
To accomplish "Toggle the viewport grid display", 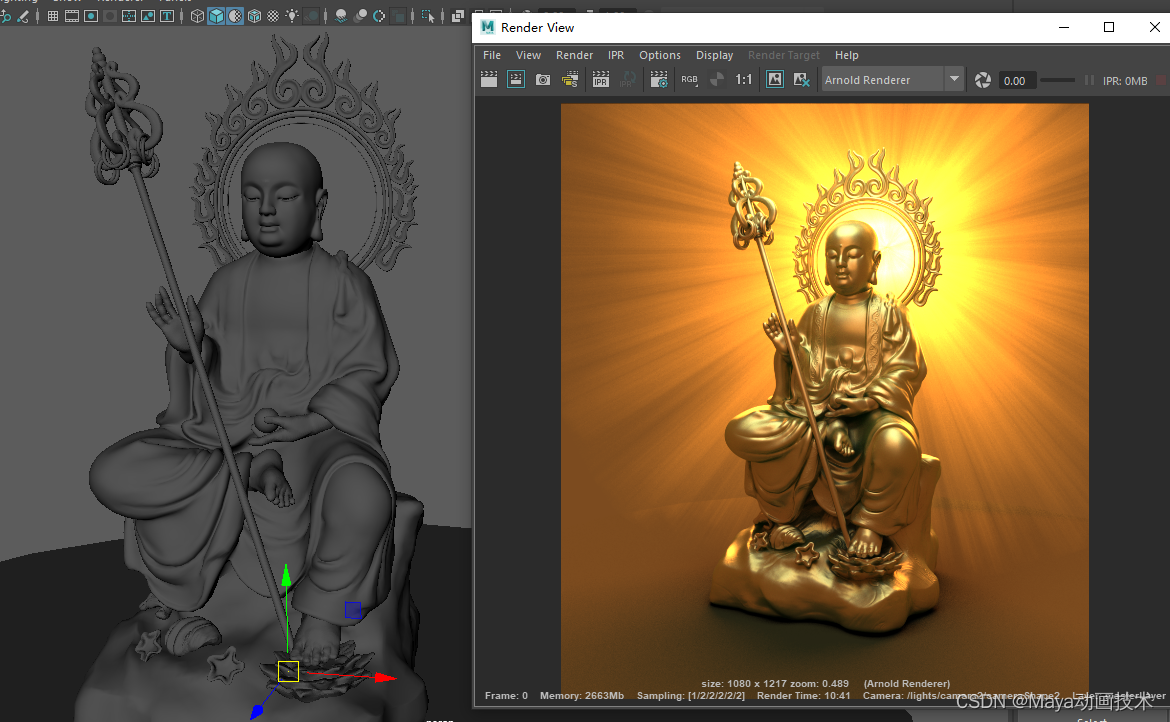I will pyautogui.click(x=53, y=16).
